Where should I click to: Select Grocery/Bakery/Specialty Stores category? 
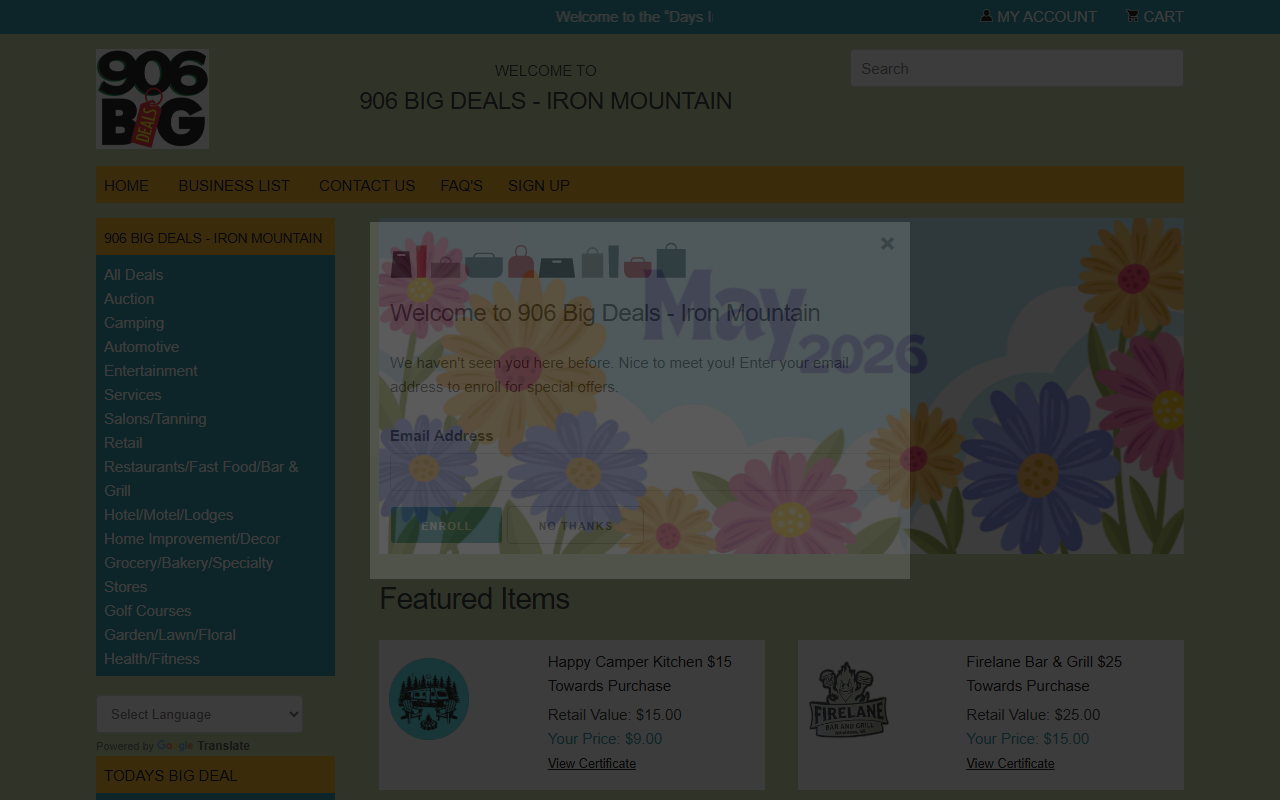point(188,575)
